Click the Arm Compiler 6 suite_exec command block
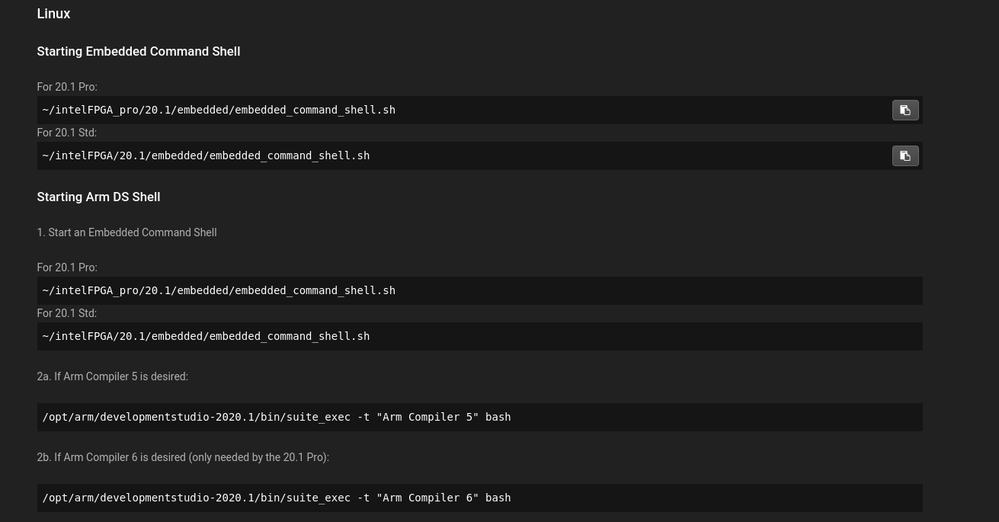 277,498
